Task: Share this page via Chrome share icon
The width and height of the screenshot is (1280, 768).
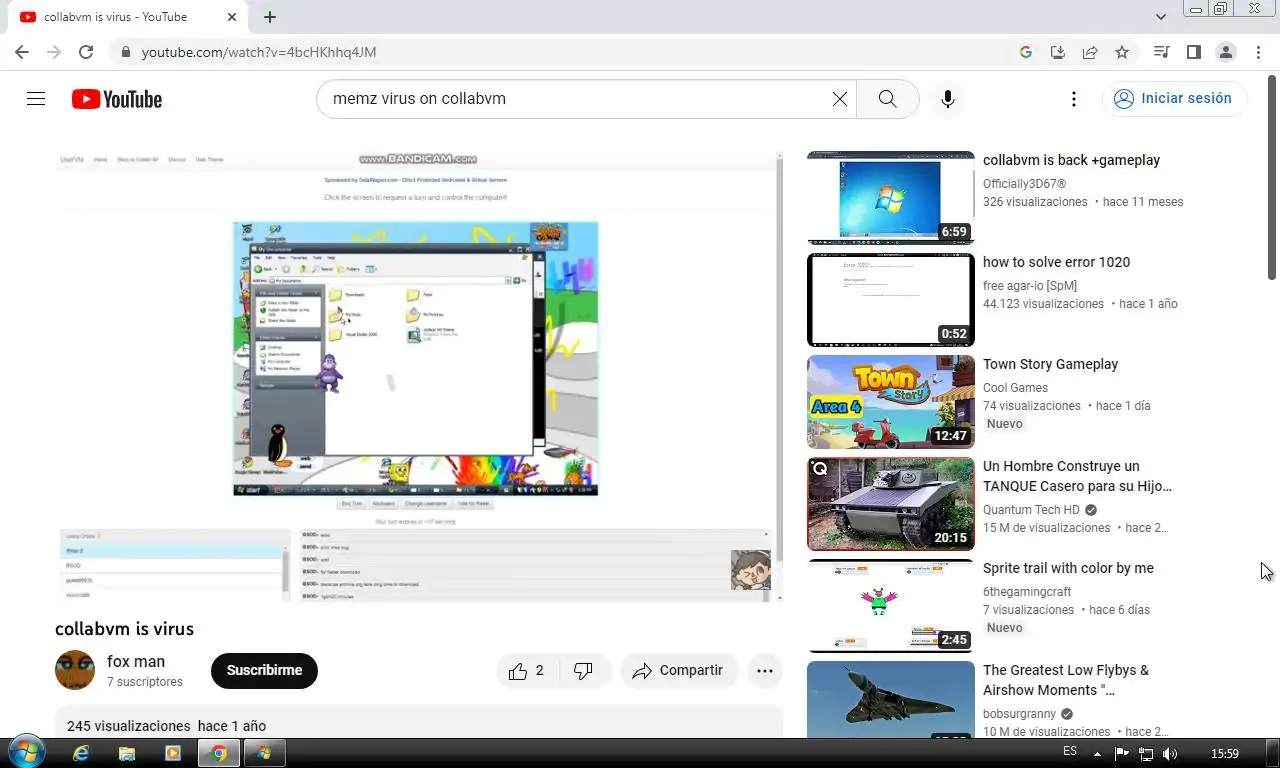Action: pos(1090,52)
